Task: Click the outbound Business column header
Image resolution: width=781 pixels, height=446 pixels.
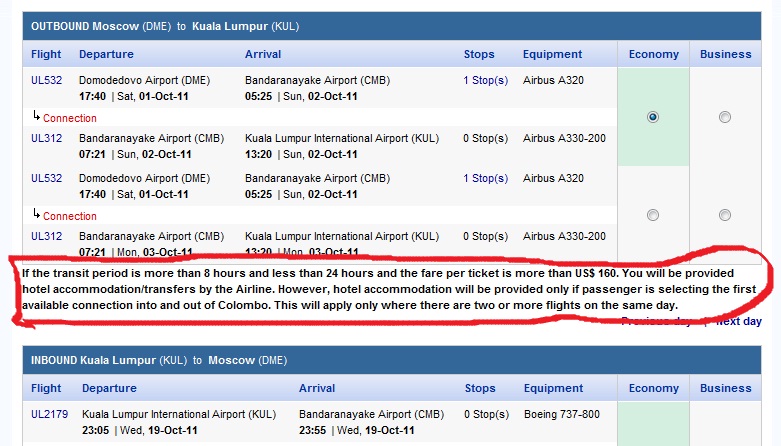Action: [x=725, y=54]
